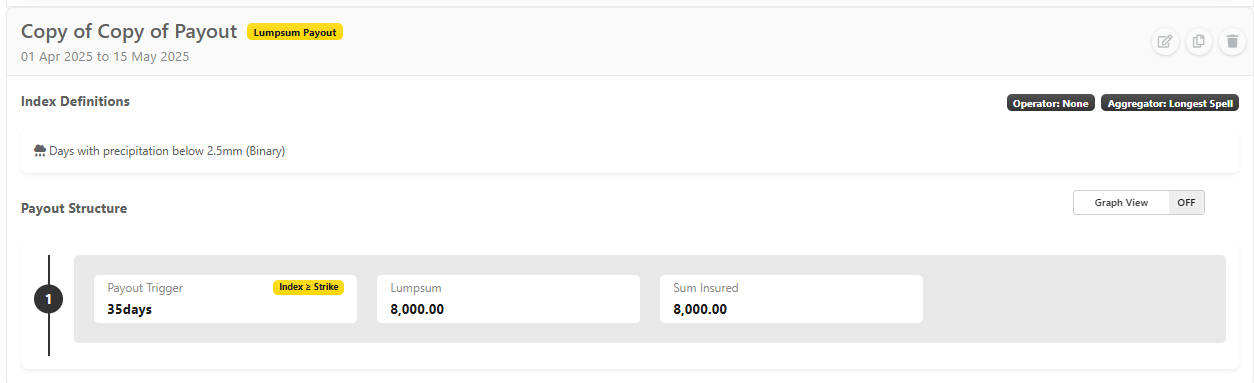Click the Operator: None badge
Image resolution: width=1254 pixels, height=383 pixels.
tap(1050, 103)
